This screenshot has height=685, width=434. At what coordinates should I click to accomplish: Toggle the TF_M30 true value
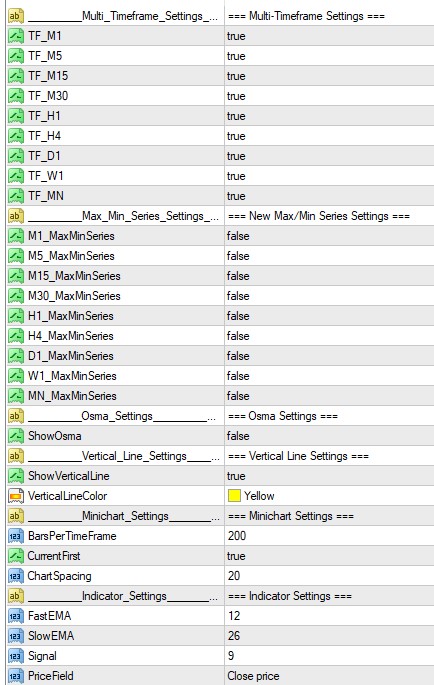point(236,96)
